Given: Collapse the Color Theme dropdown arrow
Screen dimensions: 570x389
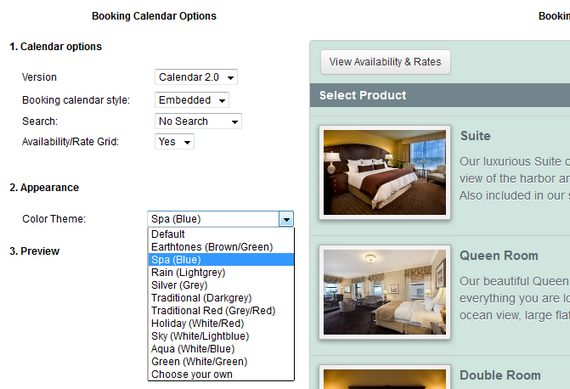Looking at the screenshot, I should pos(286,219).
